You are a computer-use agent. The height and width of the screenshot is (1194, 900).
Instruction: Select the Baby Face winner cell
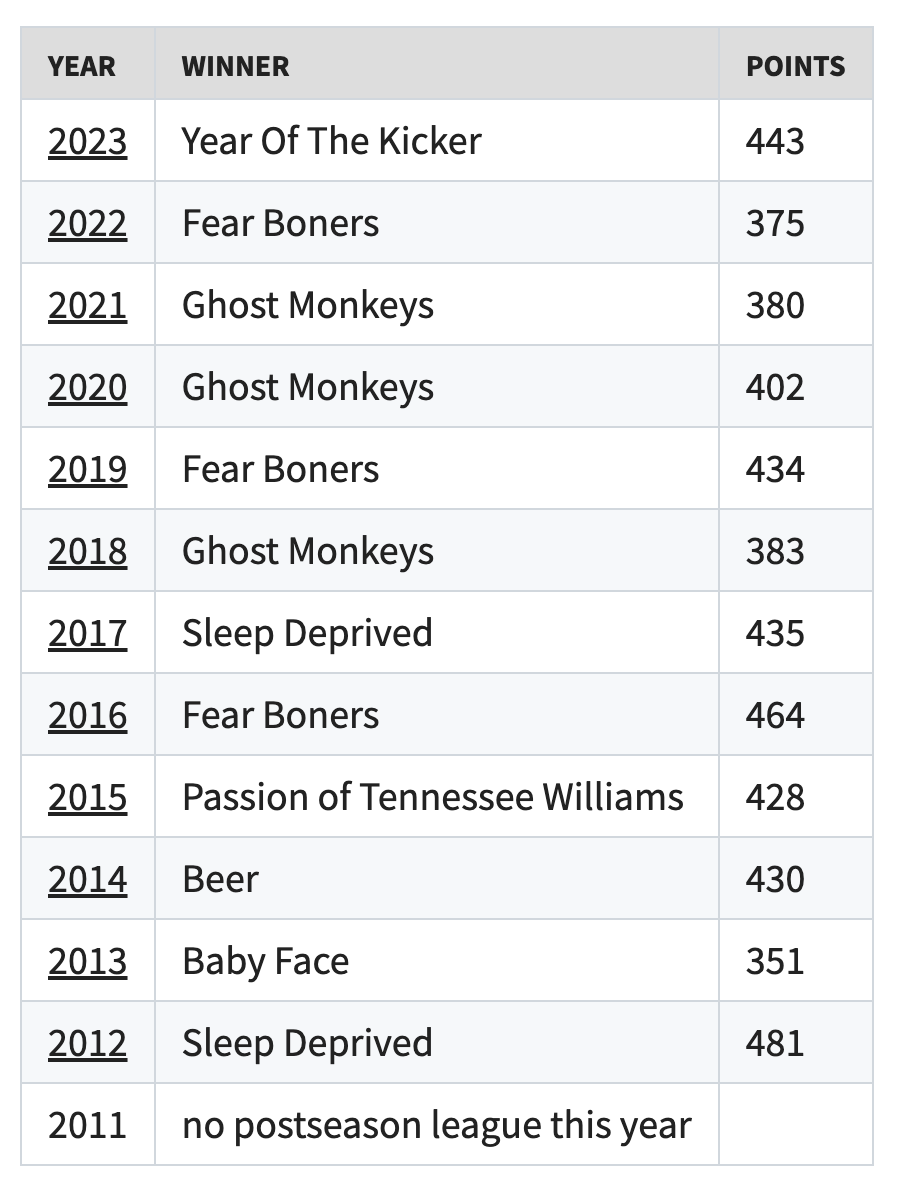tap(266, 961)
